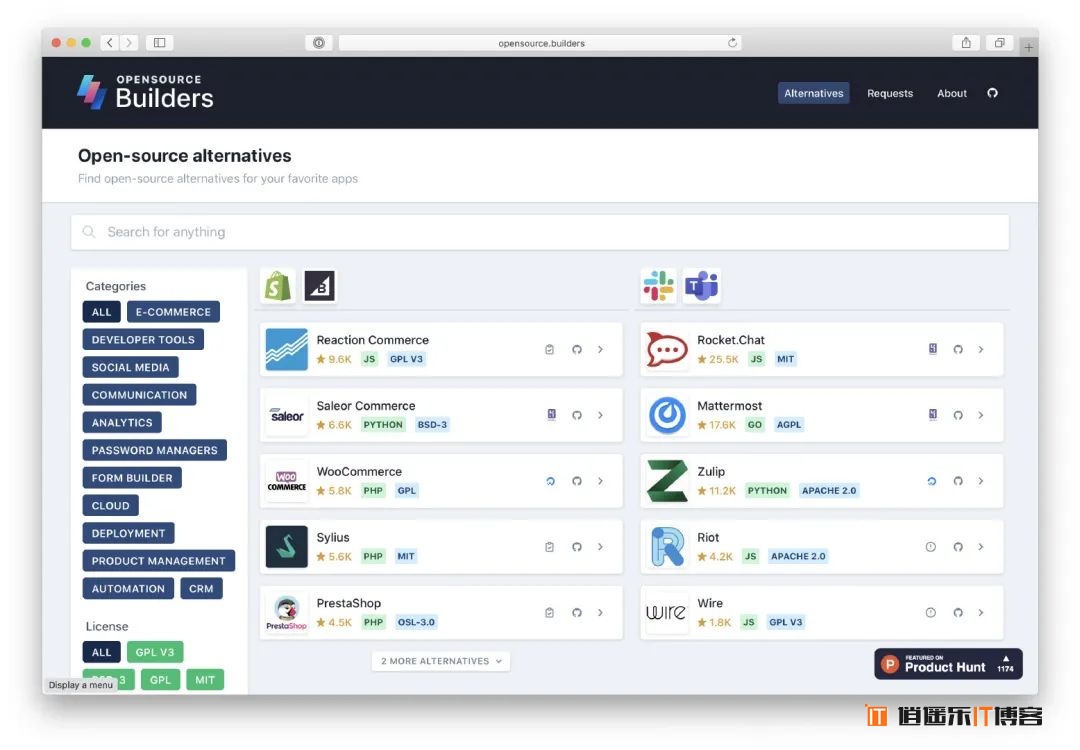
Task: Expand Reaction Commerce row chevron
Action: click(x=601, y=350)
